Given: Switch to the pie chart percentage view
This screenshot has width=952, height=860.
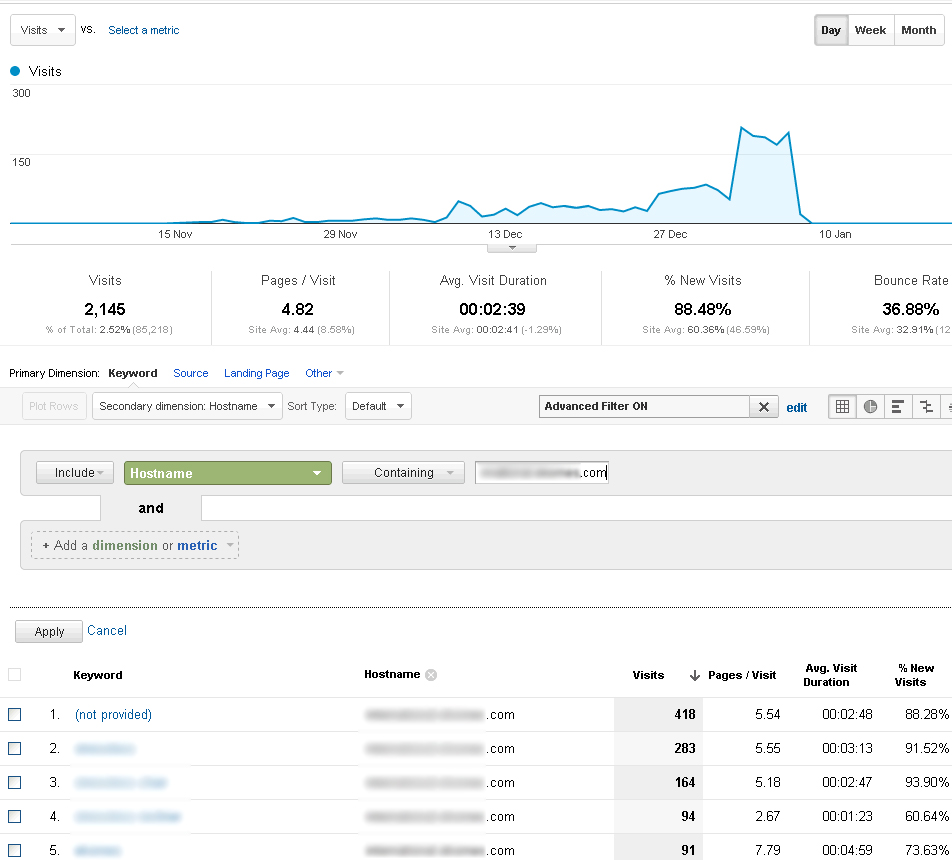Looking at the screenshot, I should [x=870, y=407].
